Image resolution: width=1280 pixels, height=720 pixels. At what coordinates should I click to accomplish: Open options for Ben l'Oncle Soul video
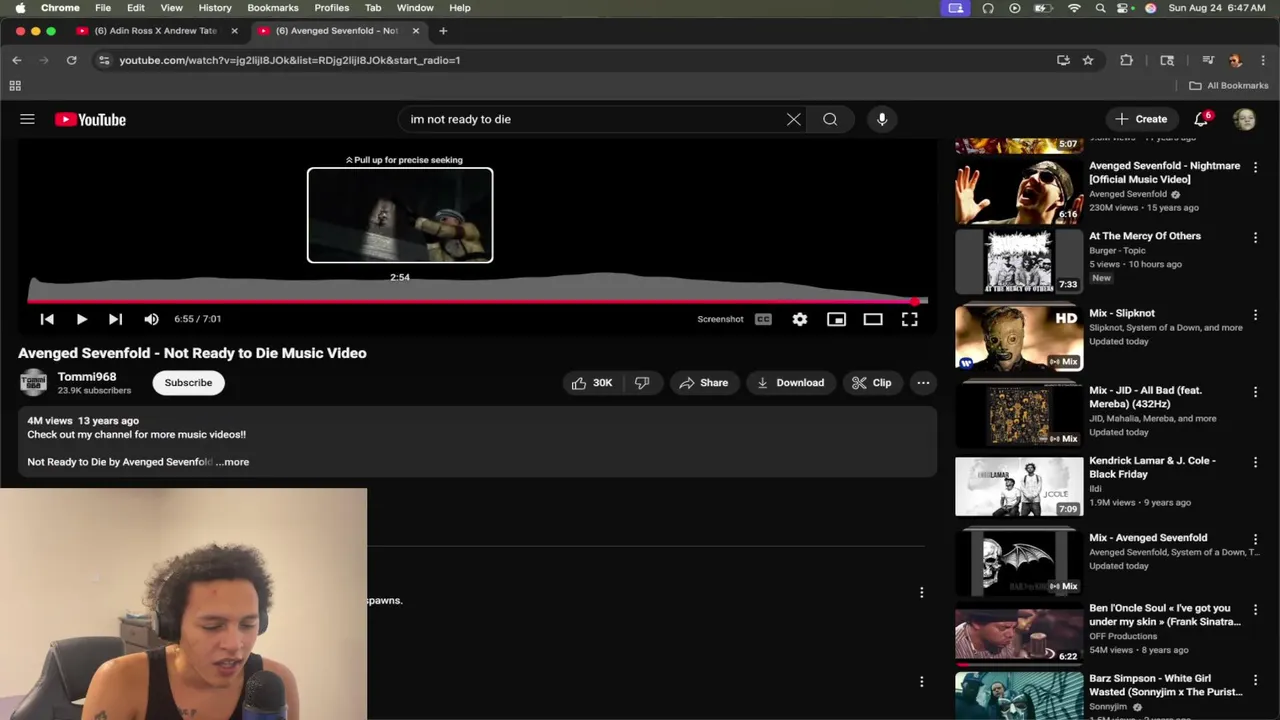coord(1255,610)
